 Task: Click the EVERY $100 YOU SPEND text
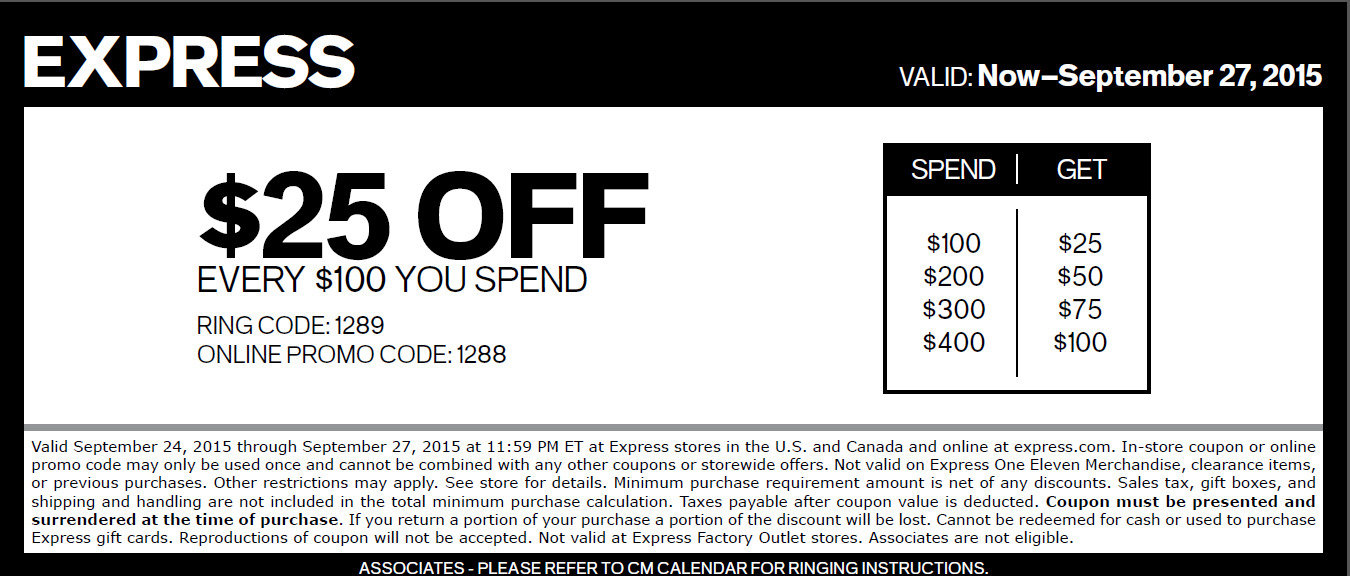[x=392, y=280]
